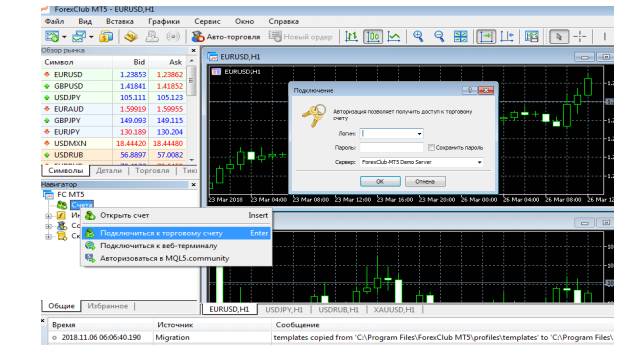This screenshot has width=640, height=360.
Task: Zoom in on the chart
Action: click(x=418, y=37)
